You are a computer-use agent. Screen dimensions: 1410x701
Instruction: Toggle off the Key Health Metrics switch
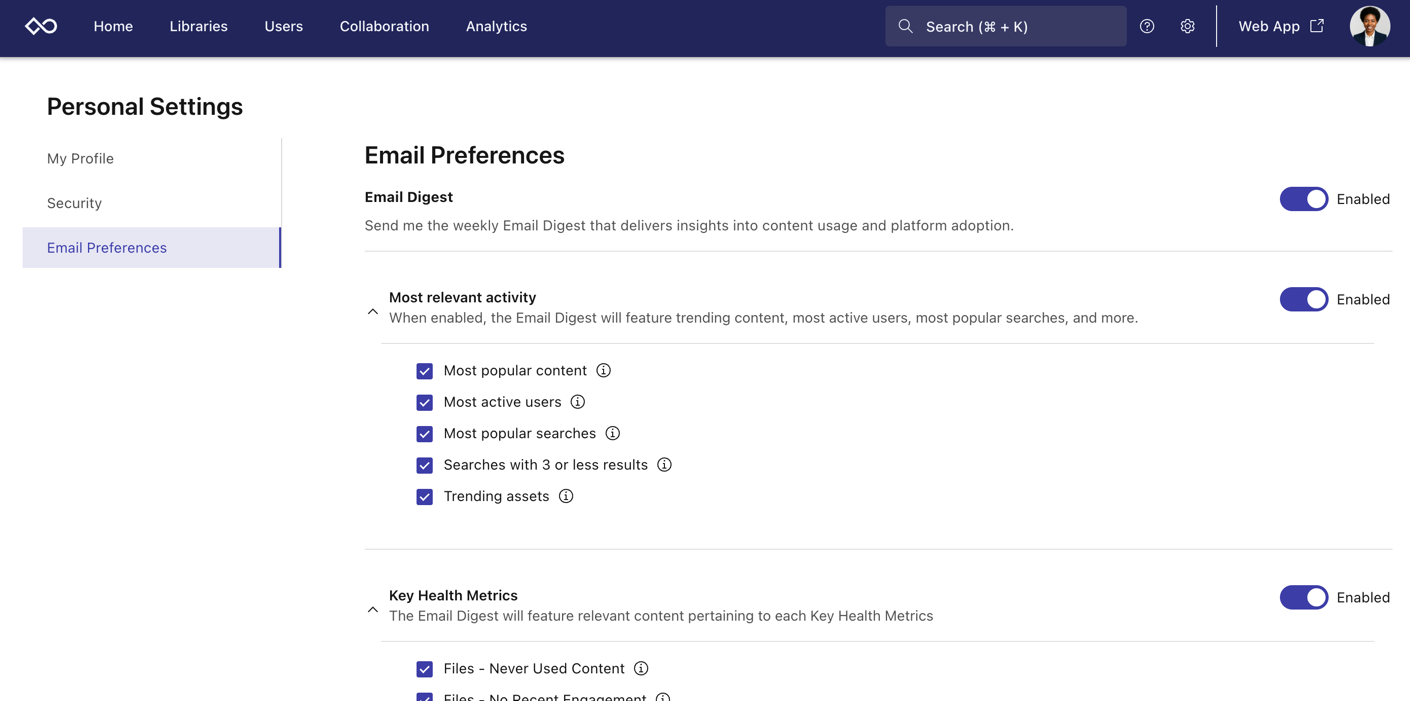[1303, 597]
